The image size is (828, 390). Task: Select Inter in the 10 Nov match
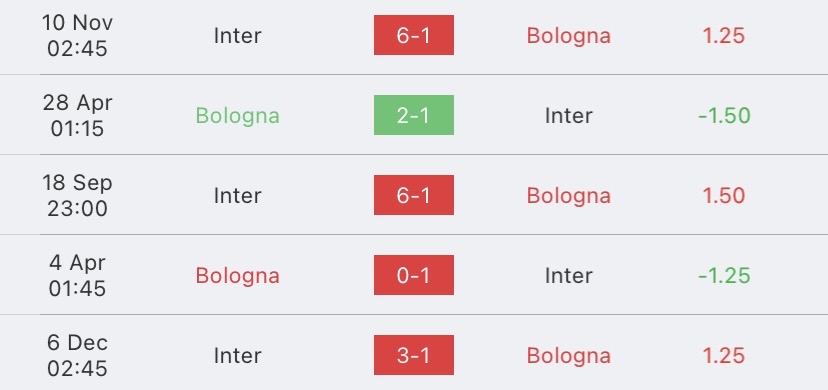coord(237,35)
